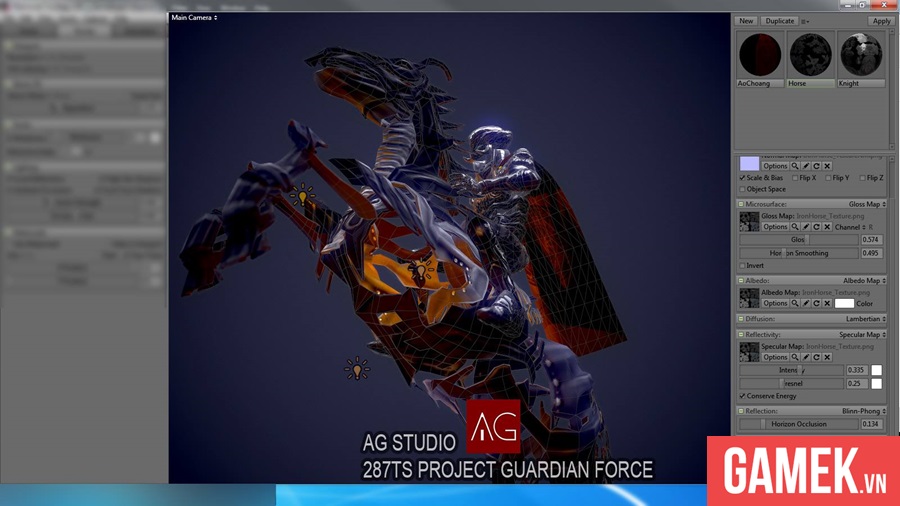Click the white Albedo Color swatch

[x=844, y=303]
